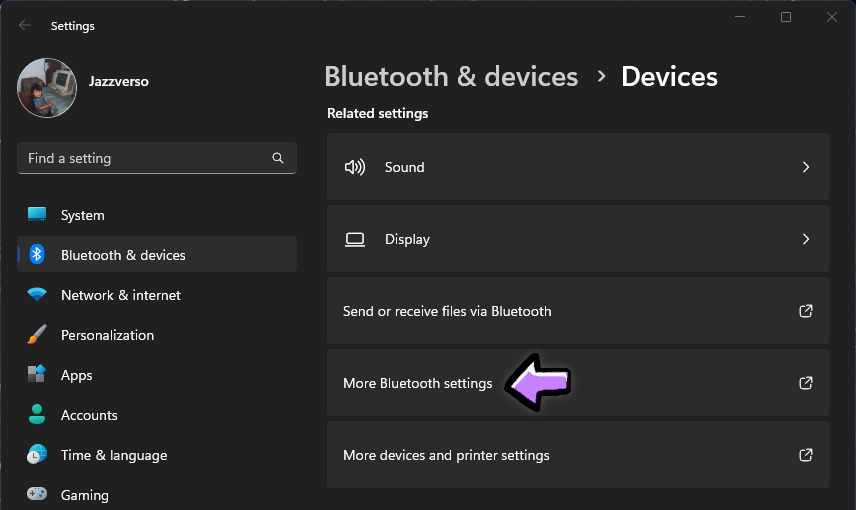Screen dimensions: 856x510
Task: Click the search magnifier icon
Action: [278, 158]
